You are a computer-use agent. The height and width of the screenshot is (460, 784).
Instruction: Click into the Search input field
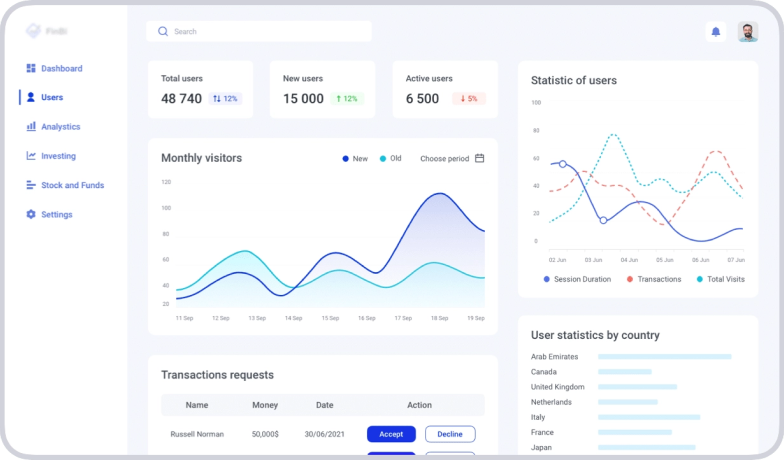265,32
